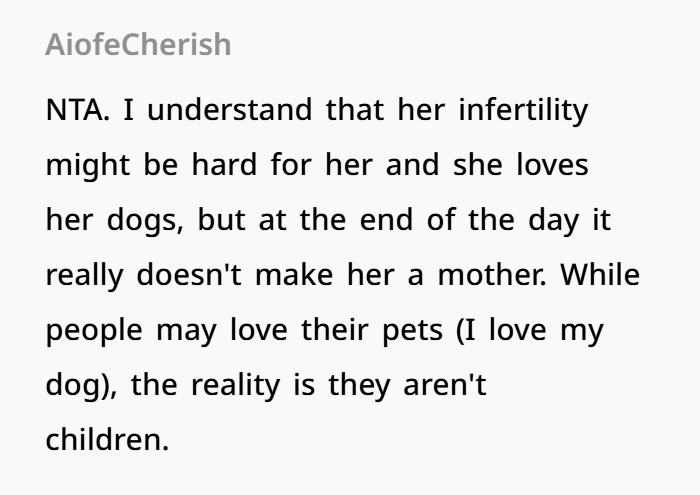The image size is (700, 495).
Task: Click the word people starting the fifth line
Action: tap(94, 330)
